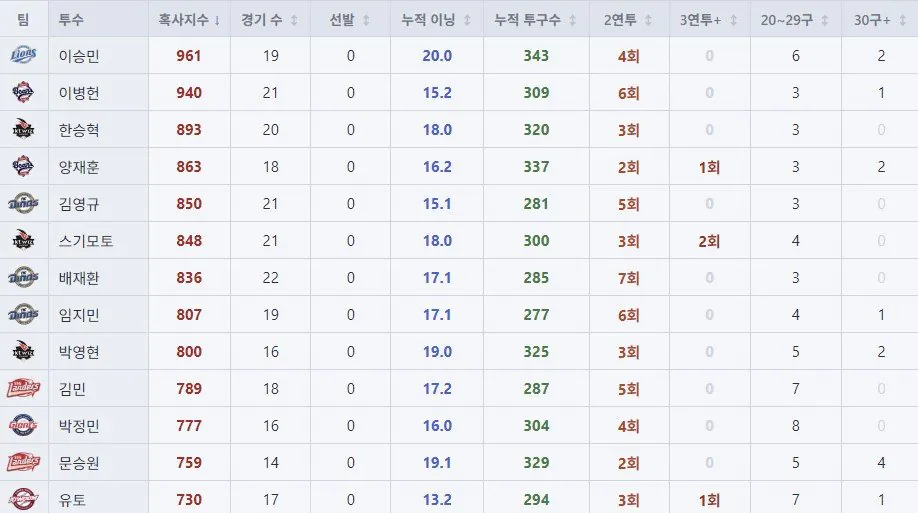Click 혹사지수 value 777
The height and width of the screenshot is (513, 918).
pos(189,426)
